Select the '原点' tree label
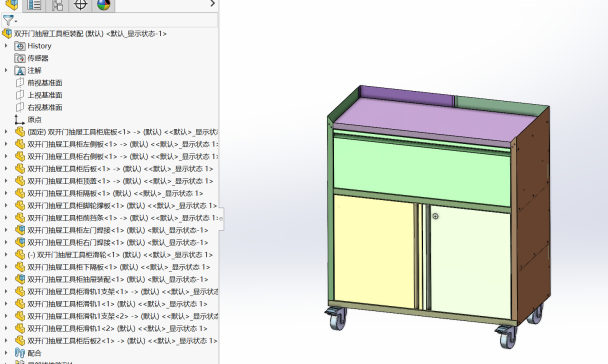 pyautogui.click(x=34, y=120)
